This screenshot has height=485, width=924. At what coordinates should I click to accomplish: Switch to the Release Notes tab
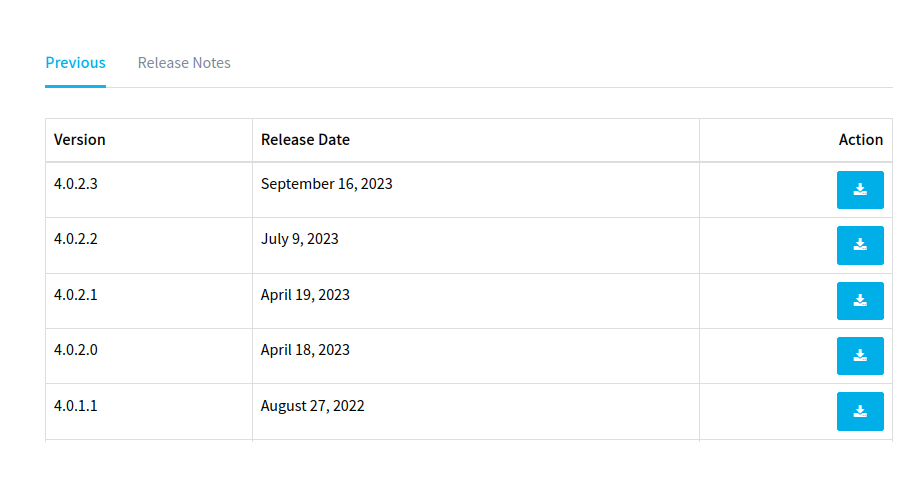(184, 62)
